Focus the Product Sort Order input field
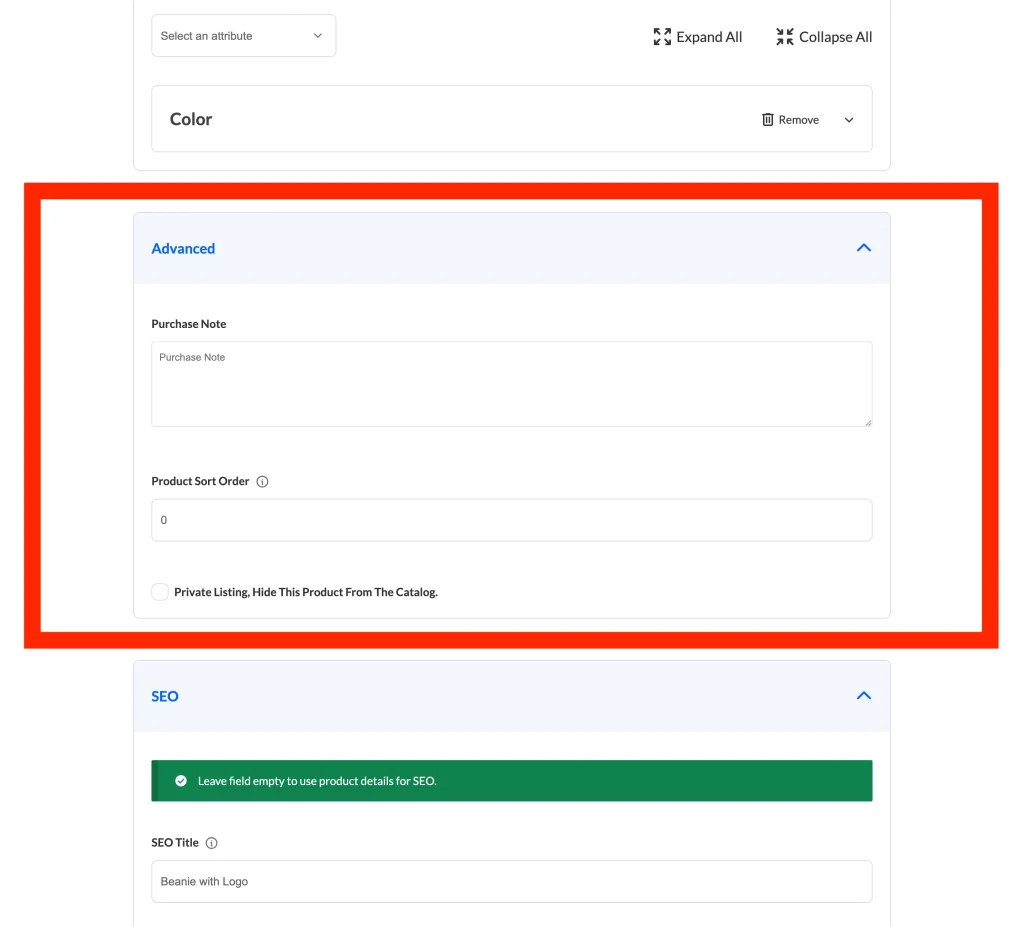Image resolution: width=1024 pixels, height=927 pixels. (x=511, y=520)
